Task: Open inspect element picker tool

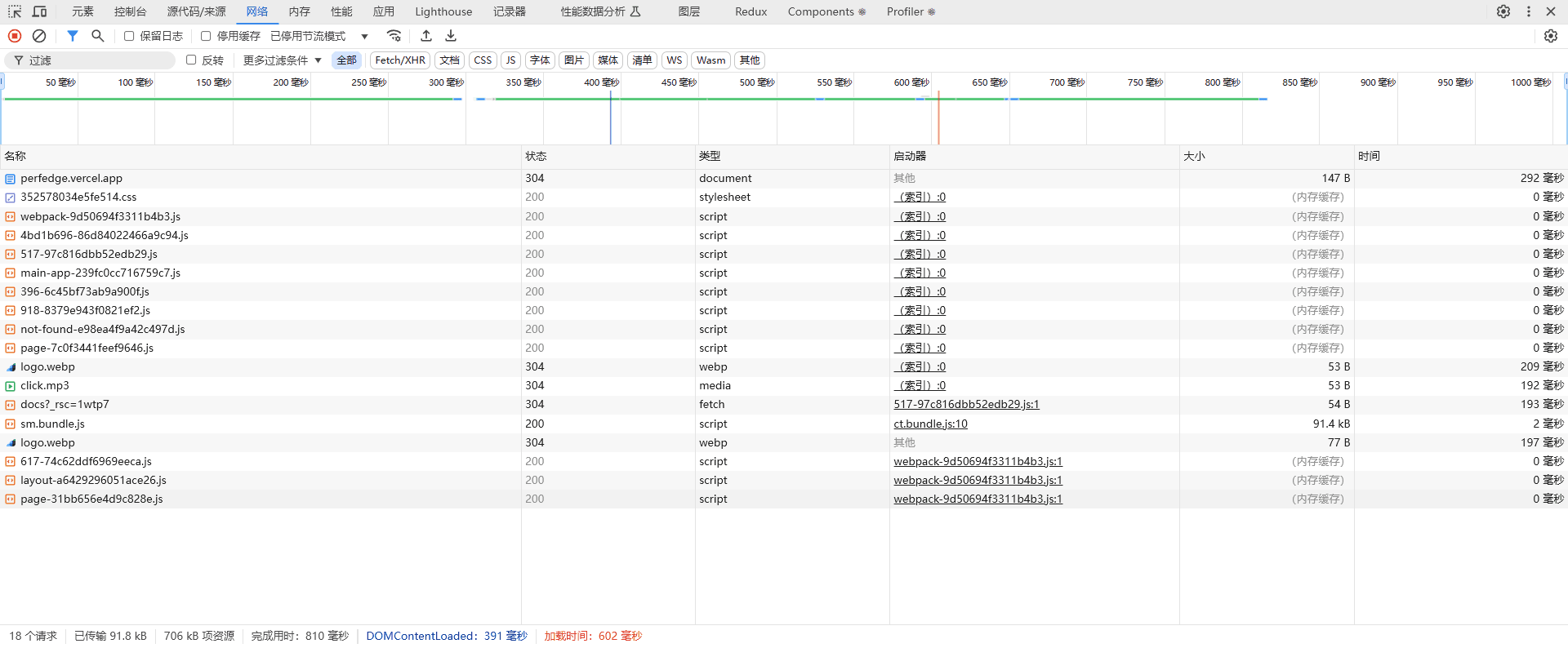Action: (x=15, y=11)
